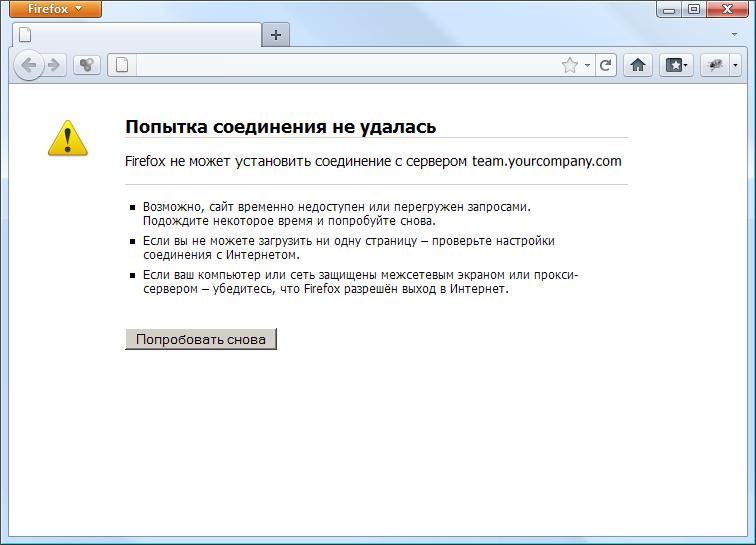
Task: Open the bookmarks menu button
Action: click(676, 65)
